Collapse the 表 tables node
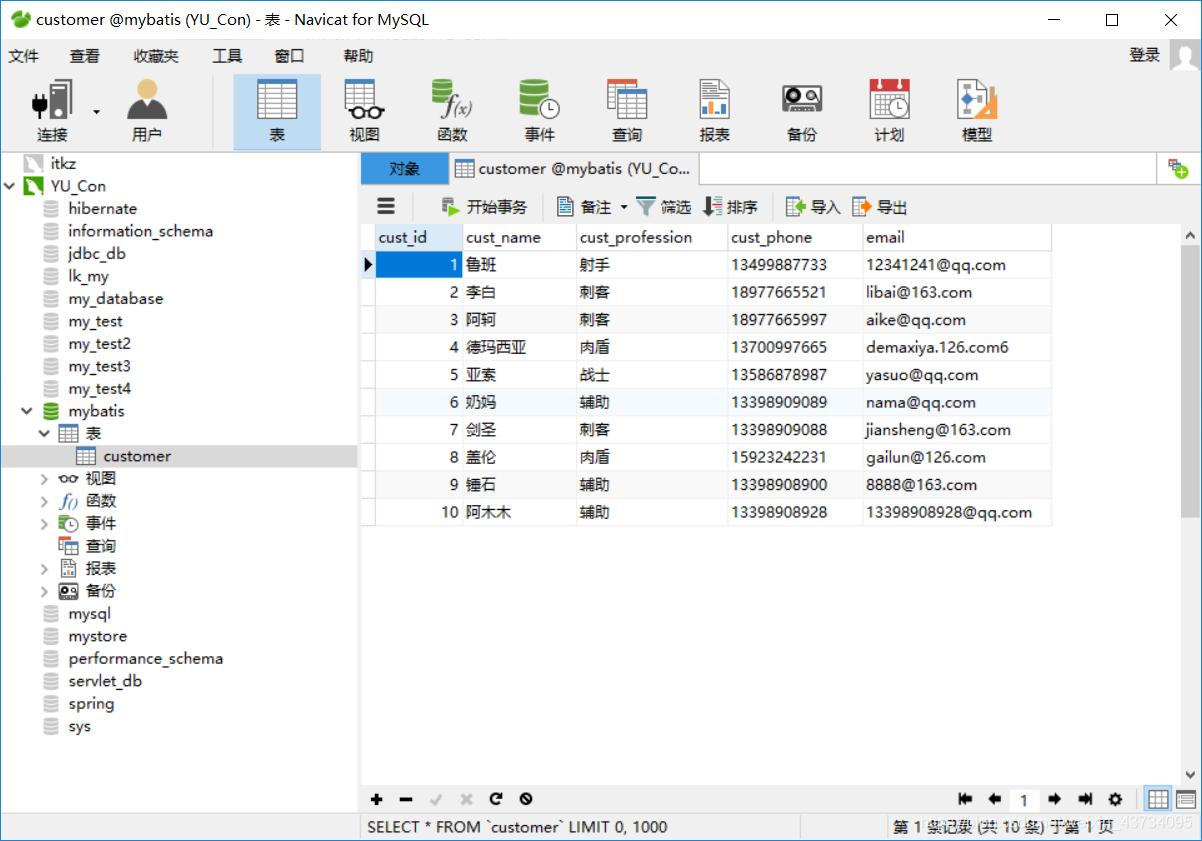The image size is (1202, 841). coord(44,433)
